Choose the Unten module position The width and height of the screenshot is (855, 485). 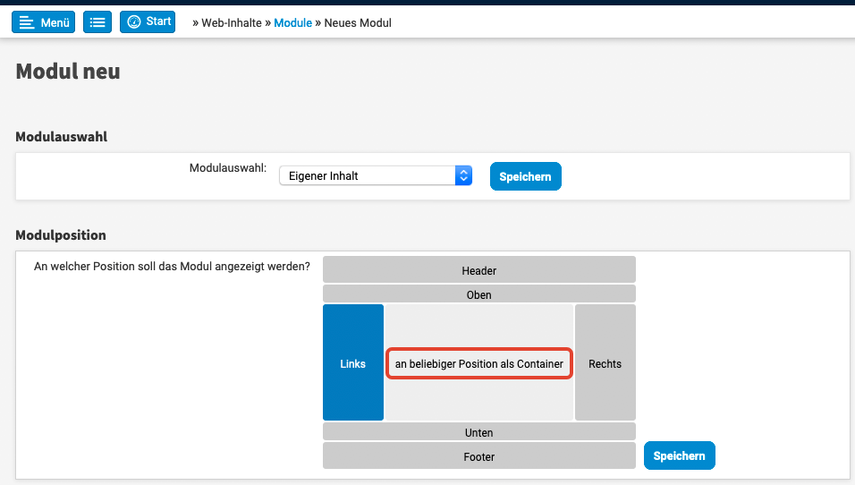point(479,432)
